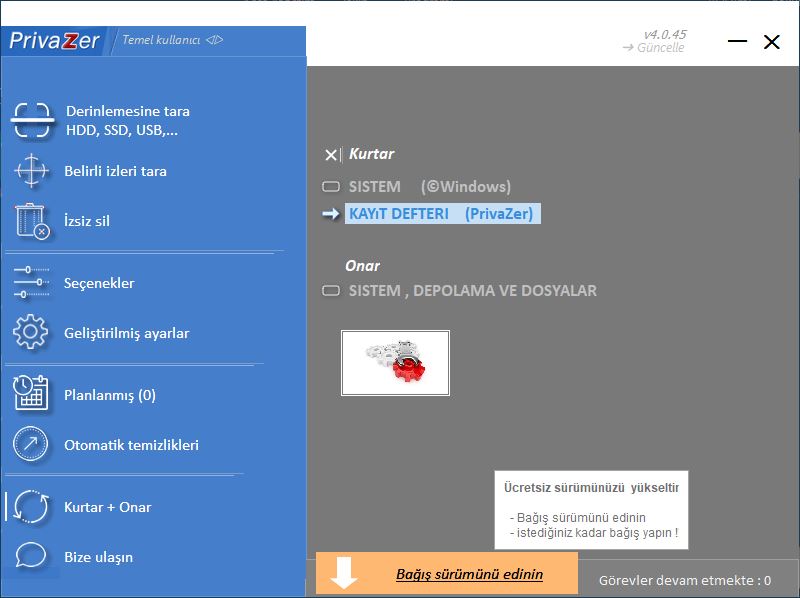Minimize the PrivaZer window
Screen dimensions: 800x598
737,41
